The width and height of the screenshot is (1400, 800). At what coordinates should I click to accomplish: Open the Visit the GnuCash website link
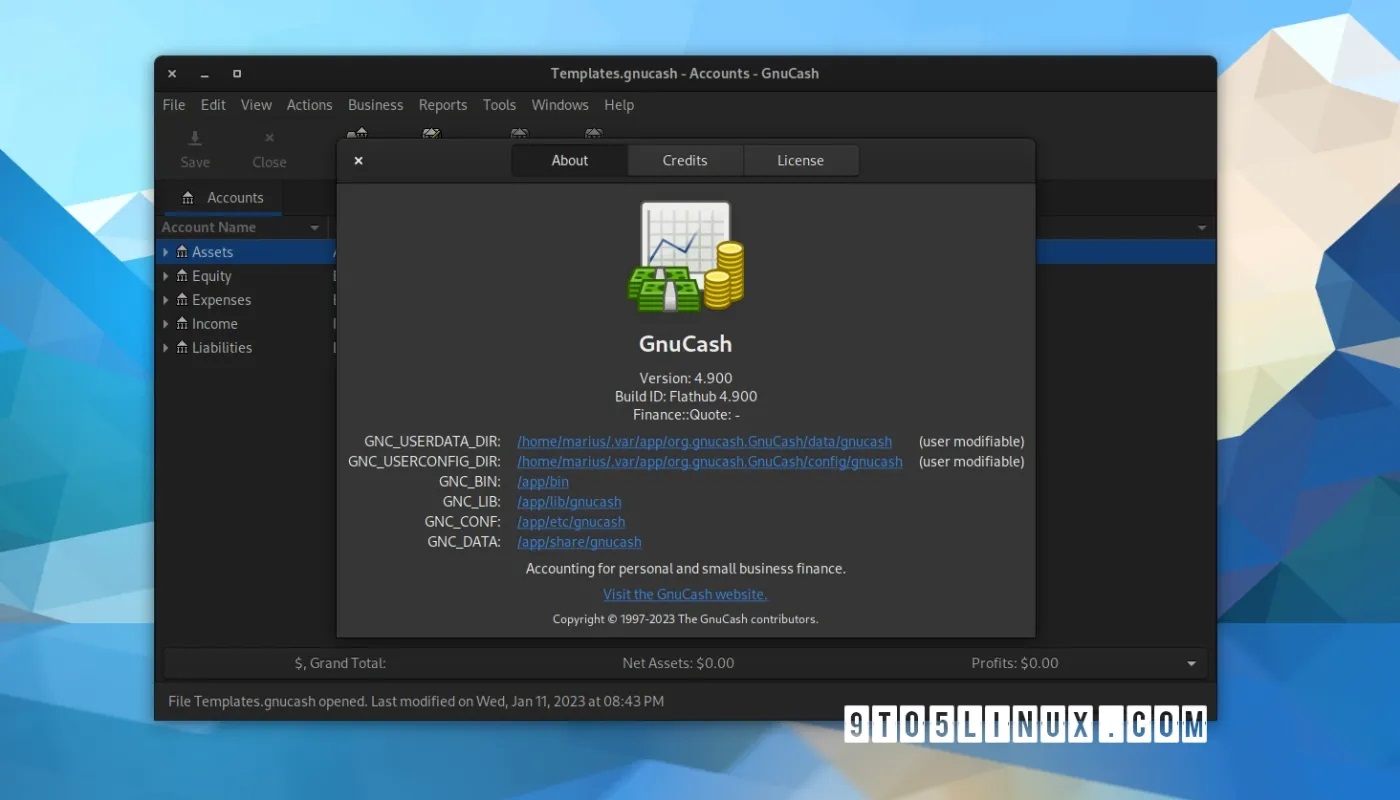click(685, 594)
